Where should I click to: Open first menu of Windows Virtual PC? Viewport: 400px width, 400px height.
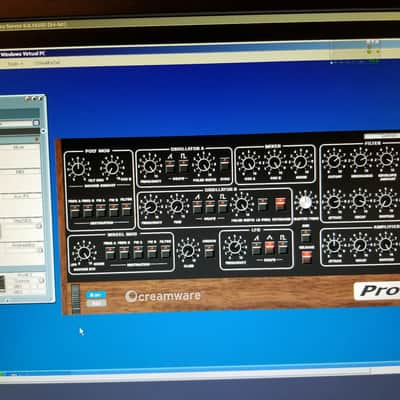15,63
